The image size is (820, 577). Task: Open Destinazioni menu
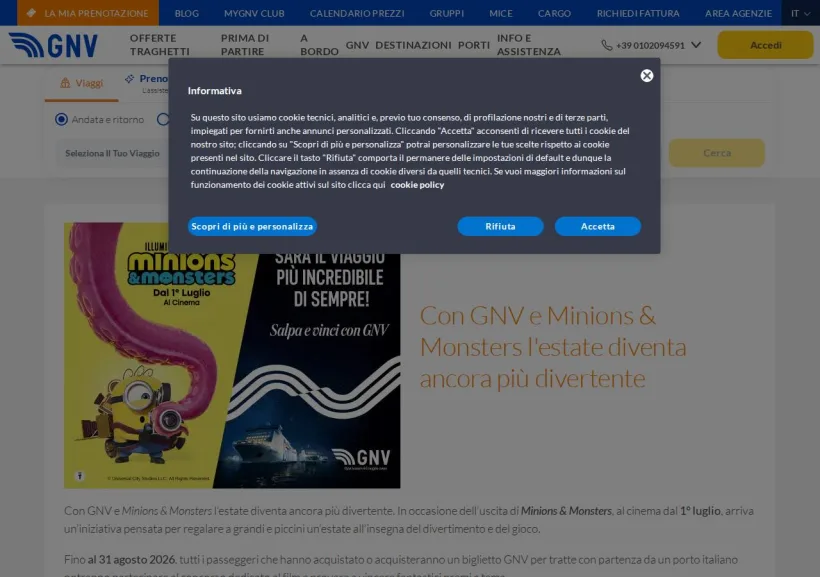tap(413, 45)
